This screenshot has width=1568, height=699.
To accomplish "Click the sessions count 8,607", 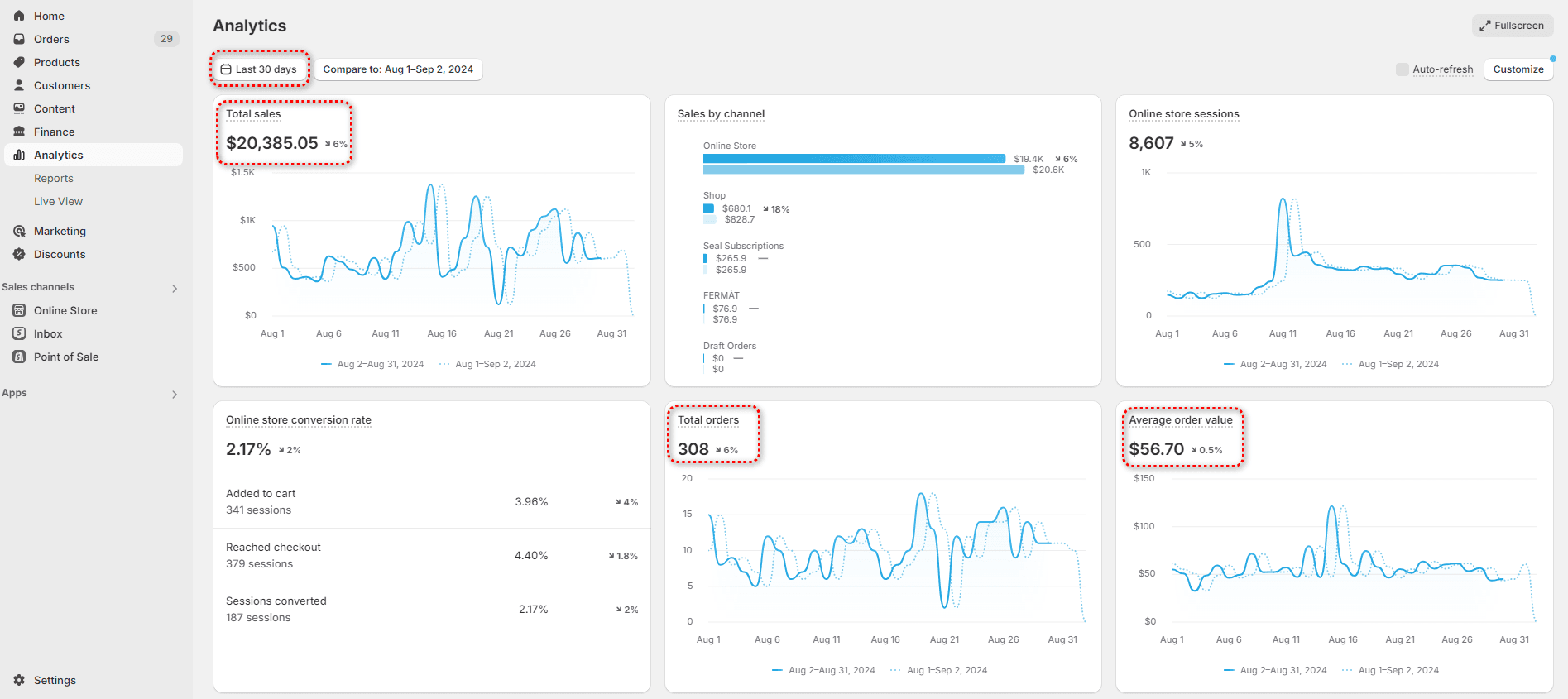I will 1151,143.
